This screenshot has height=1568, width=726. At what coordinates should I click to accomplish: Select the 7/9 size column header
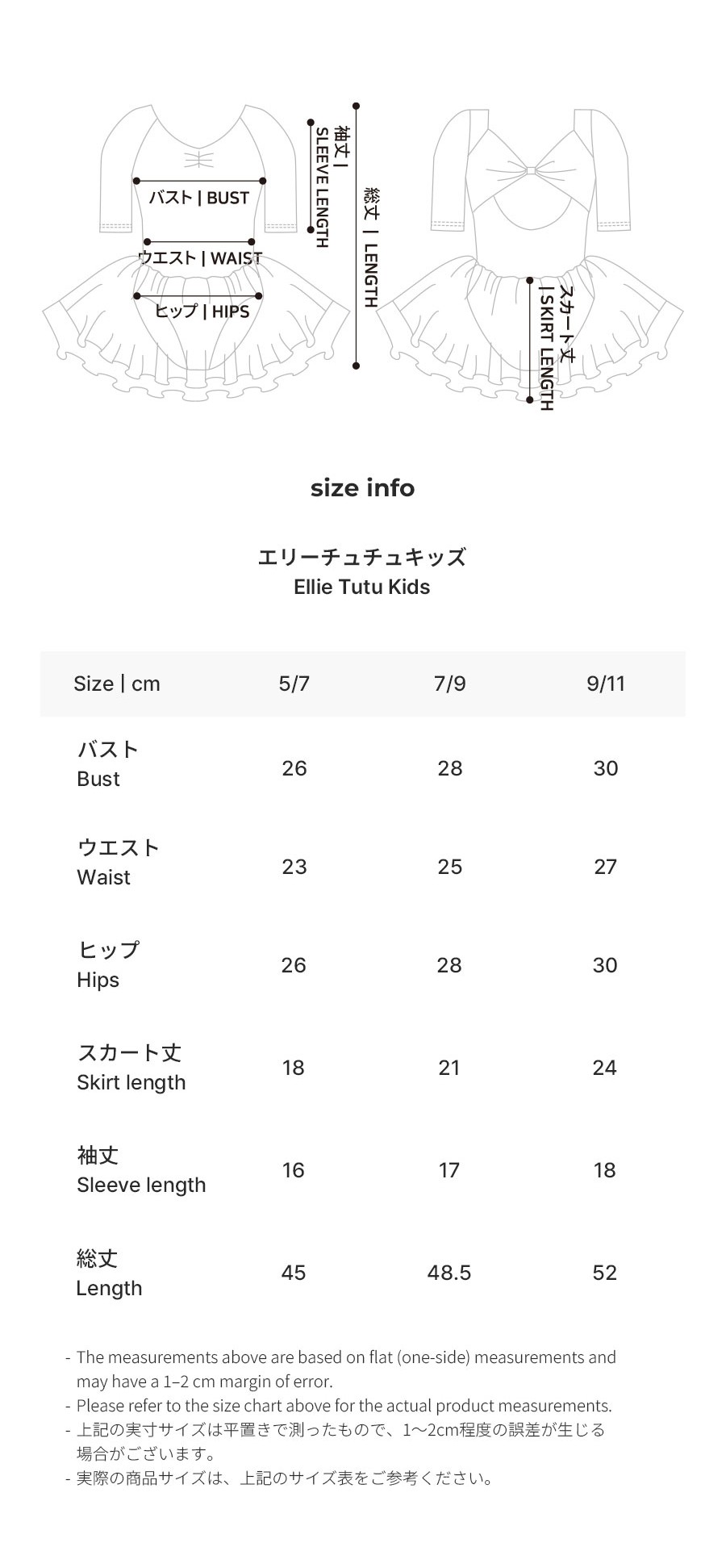pos(449,684)
